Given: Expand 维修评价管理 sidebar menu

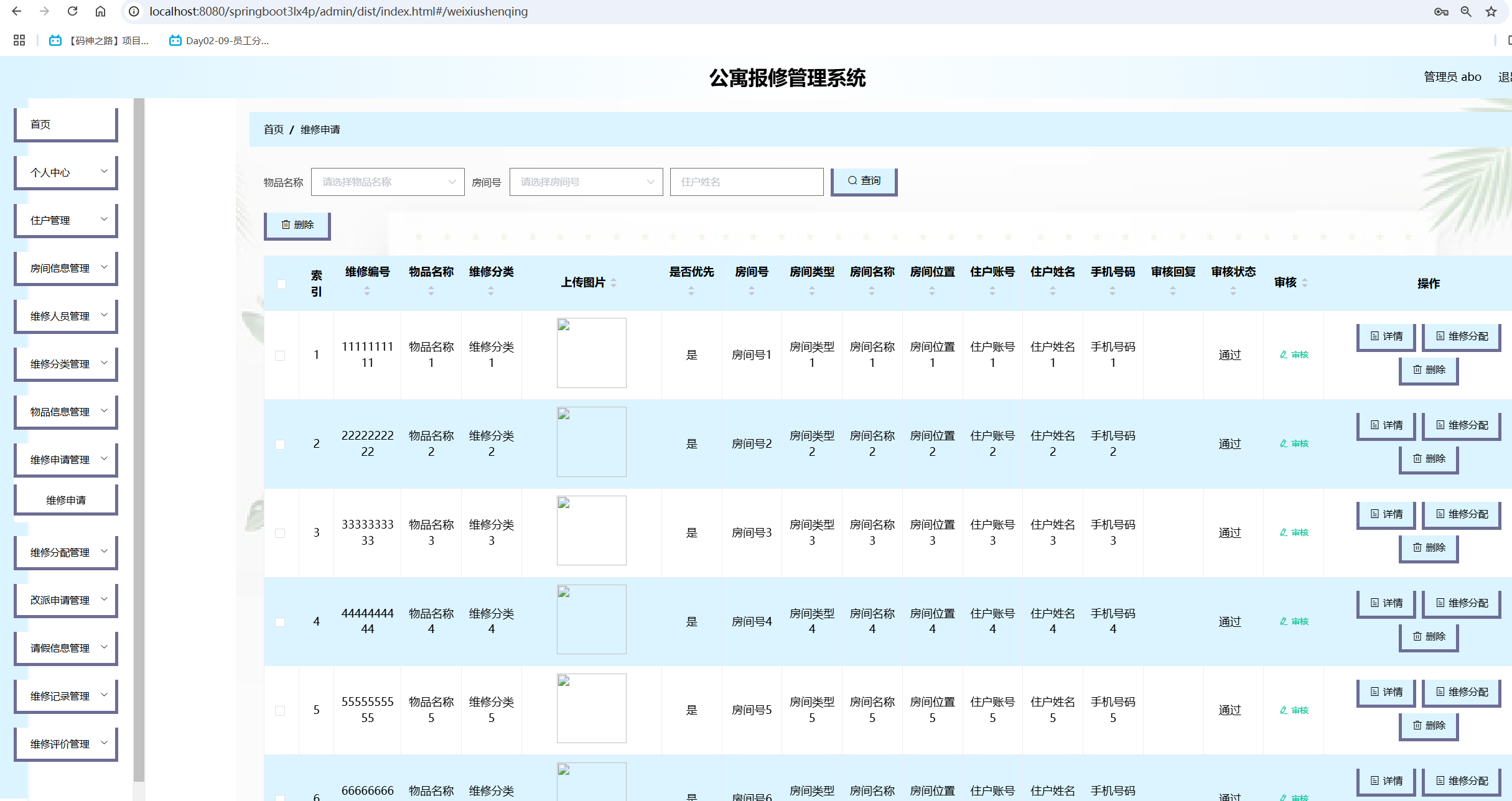Looking at the screenshot, I should (x=66, y=744).
